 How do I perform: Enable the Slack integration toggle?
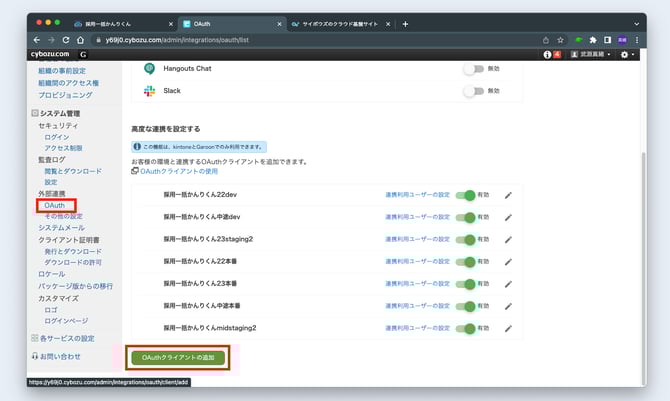[x=473, y=91]
